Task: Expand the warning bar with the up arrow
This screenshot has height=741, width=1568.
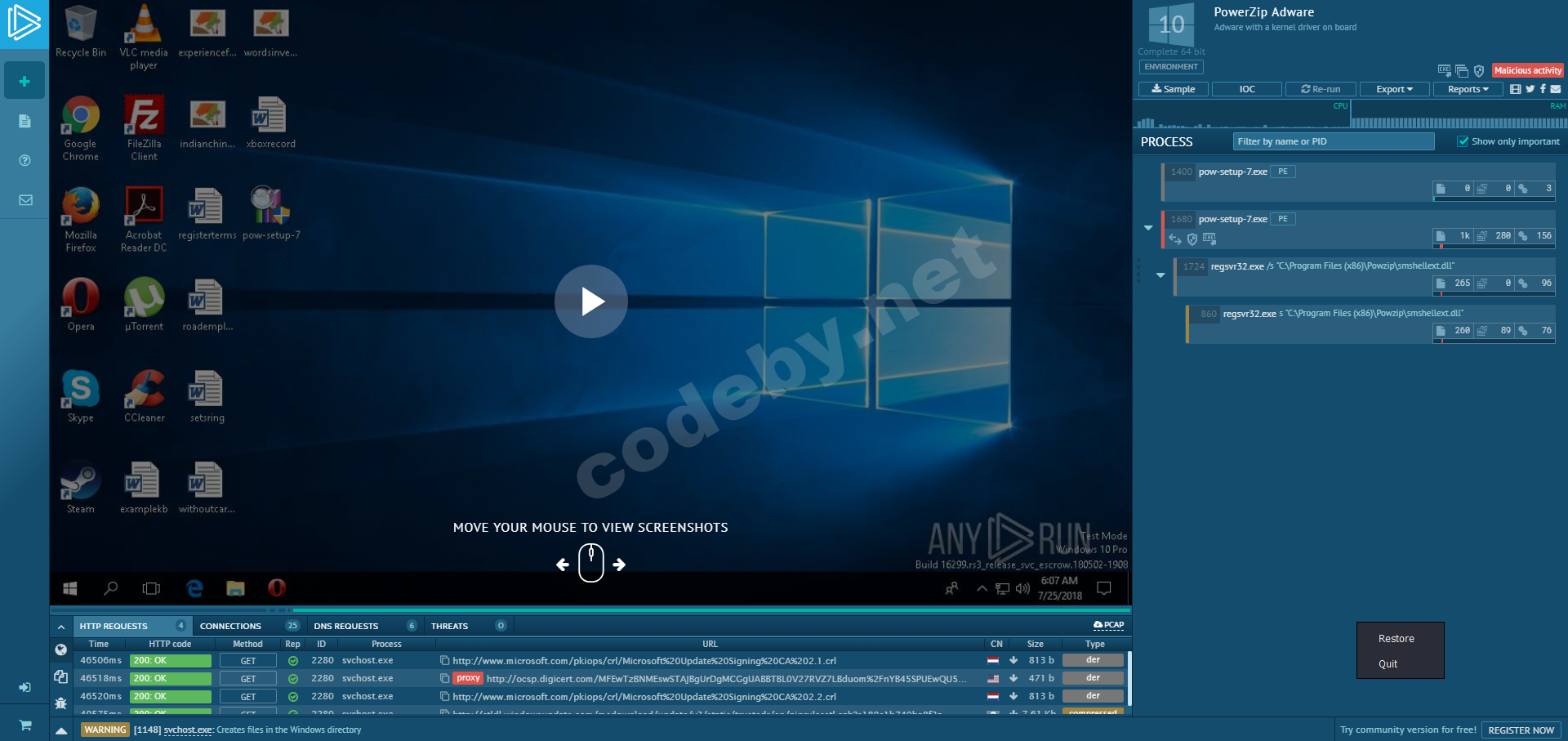Action: point(61,730)
